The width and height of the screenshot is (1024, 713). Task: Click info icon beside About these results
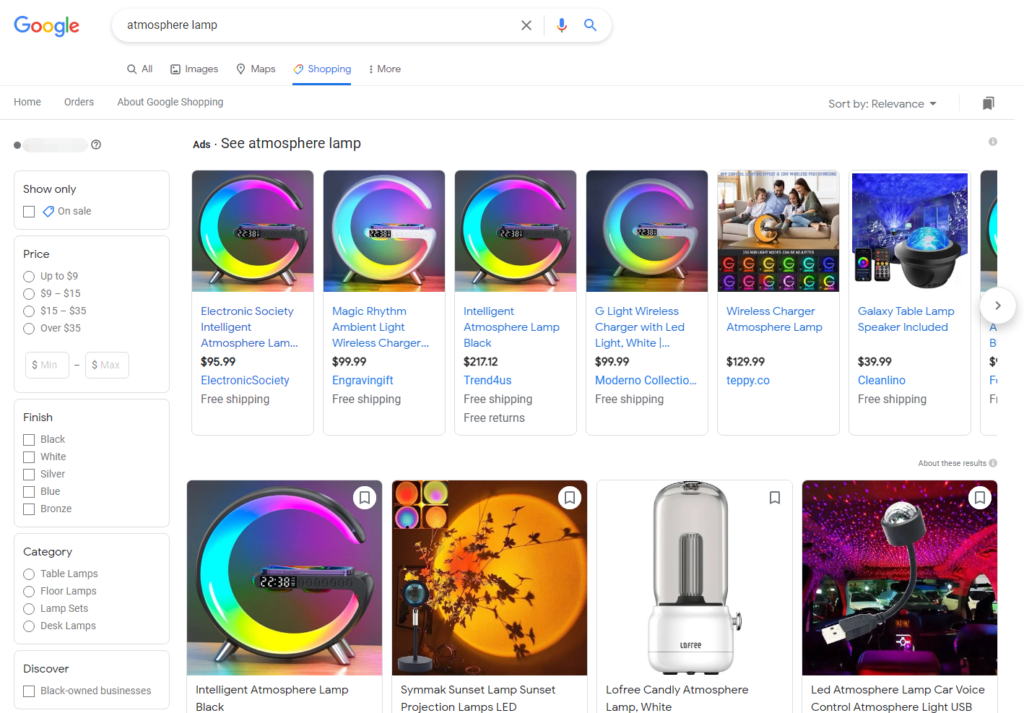[993, 463]
